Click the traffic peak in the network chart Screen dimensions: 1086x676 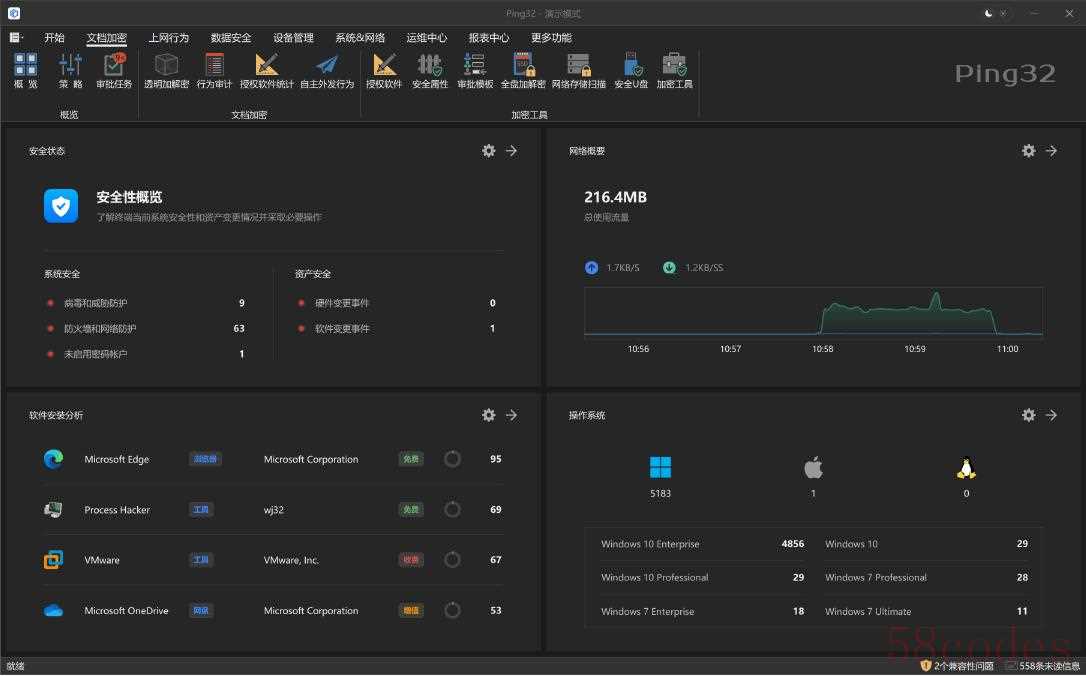coord(935,297)
